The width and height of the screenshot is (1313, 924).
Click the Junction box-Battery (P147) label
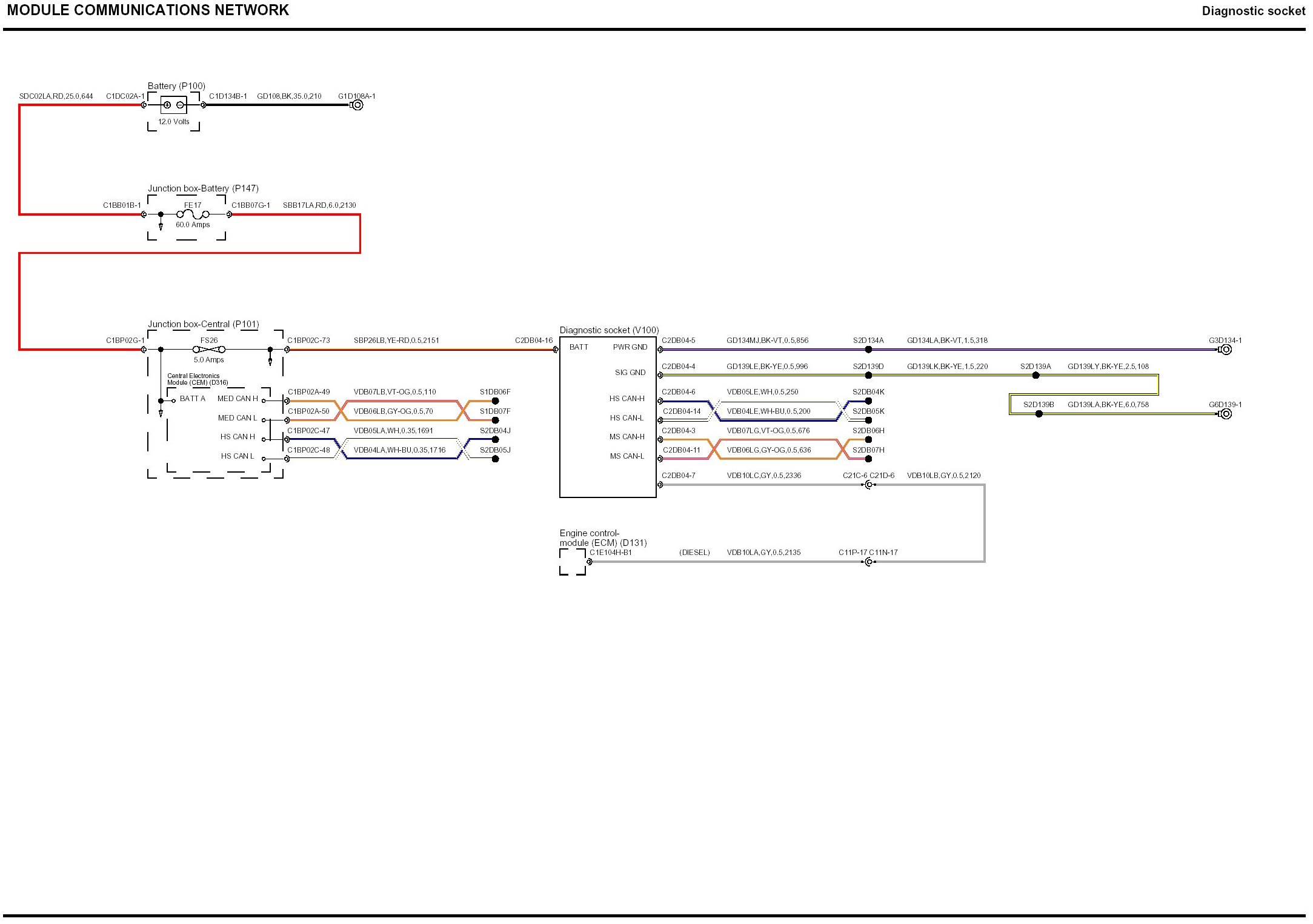click(203, 188)
